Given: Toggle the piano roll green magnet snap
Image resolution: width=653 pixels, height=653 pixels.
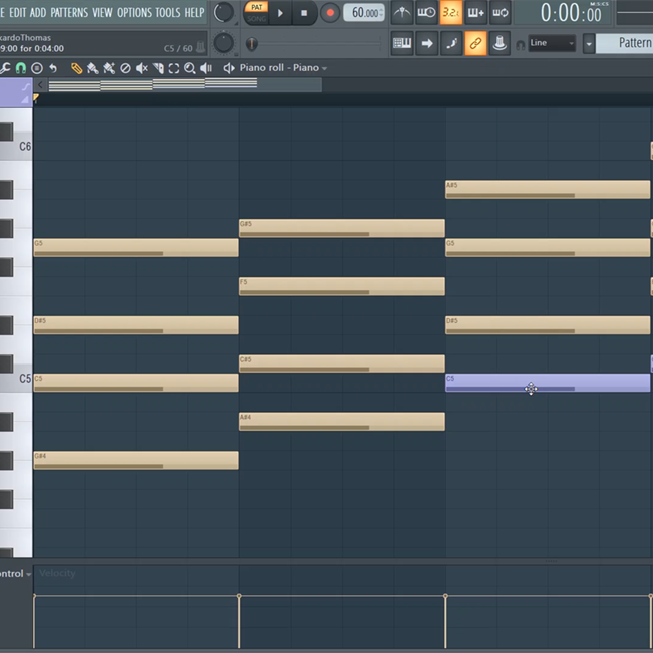Looking at the screenshot, I should [20, 68].
